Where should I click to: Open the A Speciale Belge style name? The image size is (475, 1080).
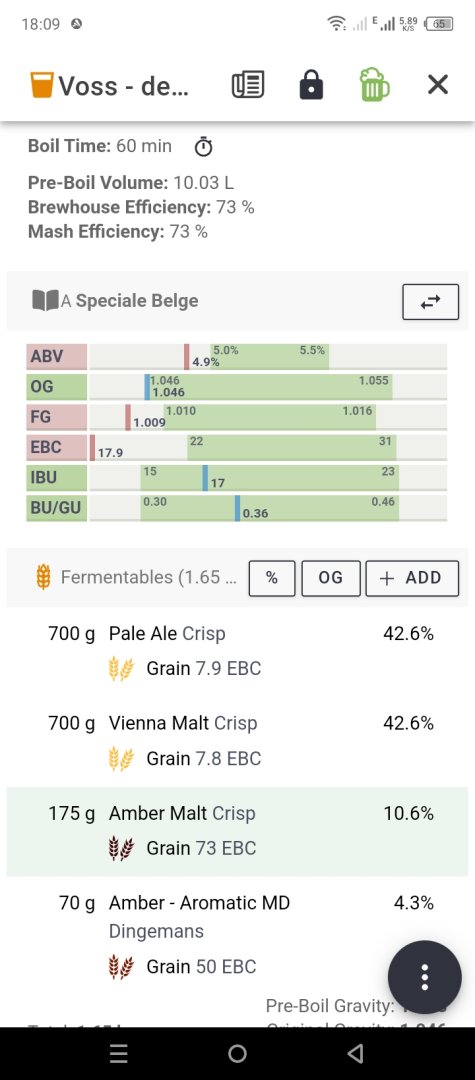[x=129, y=301]
